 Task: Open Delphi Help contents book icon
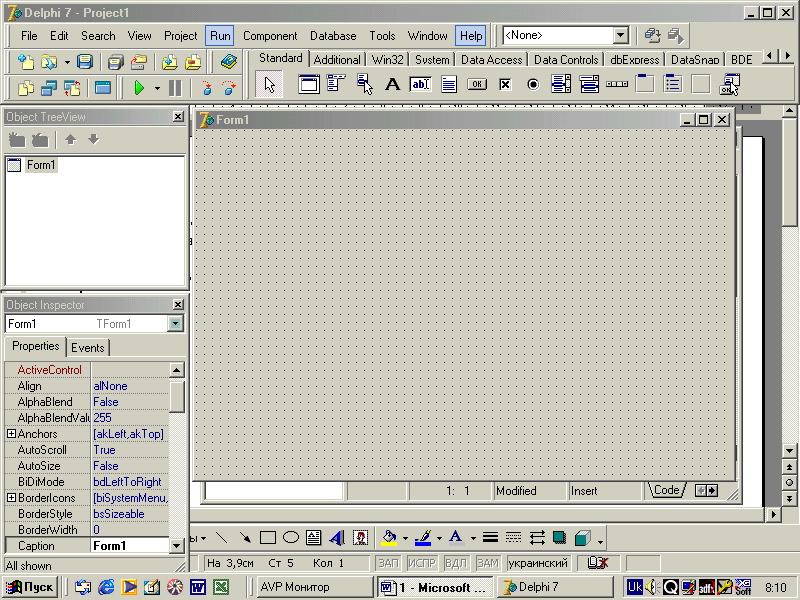(229, 62)
